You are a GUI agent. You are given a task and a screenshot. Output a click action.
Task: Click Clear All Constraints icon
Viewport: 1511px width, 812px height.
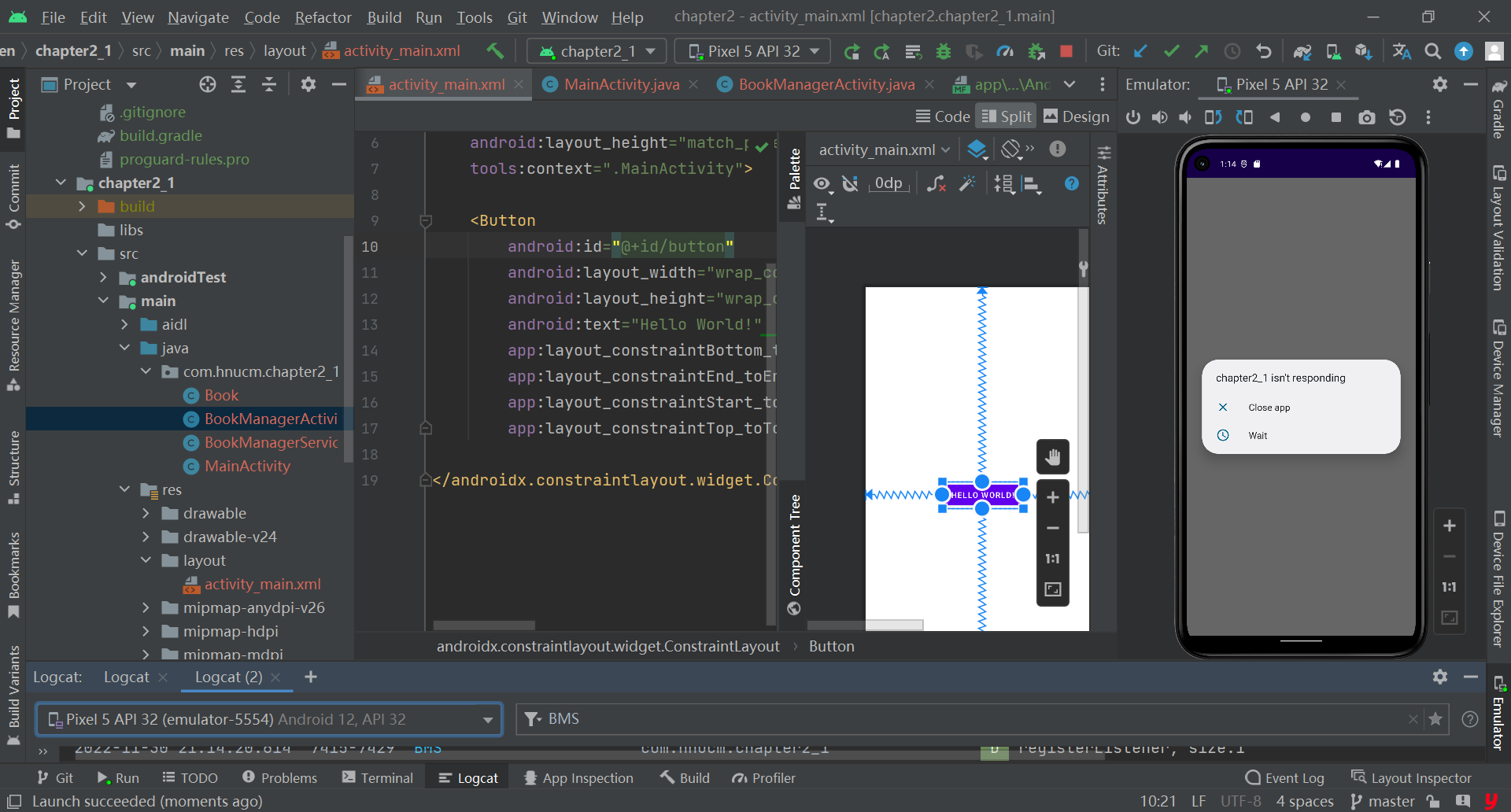point(936,183)
